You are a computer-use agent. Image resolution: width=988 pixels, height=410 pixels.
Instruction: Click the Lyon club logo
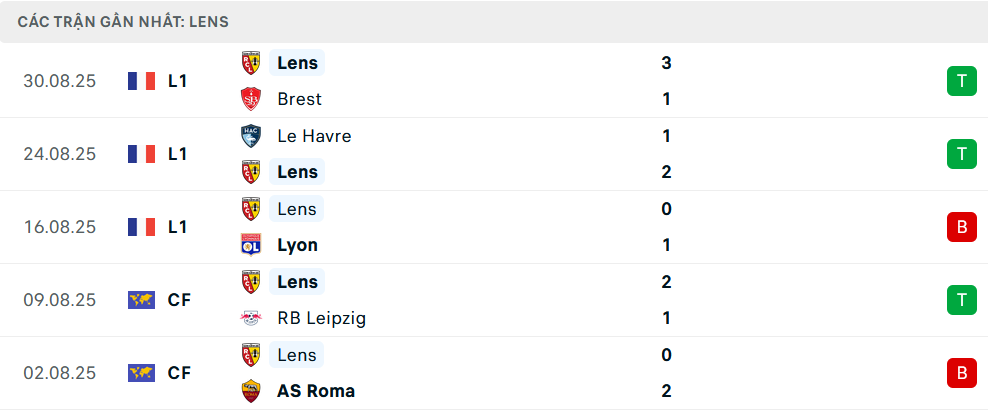[x=251, y=245]
